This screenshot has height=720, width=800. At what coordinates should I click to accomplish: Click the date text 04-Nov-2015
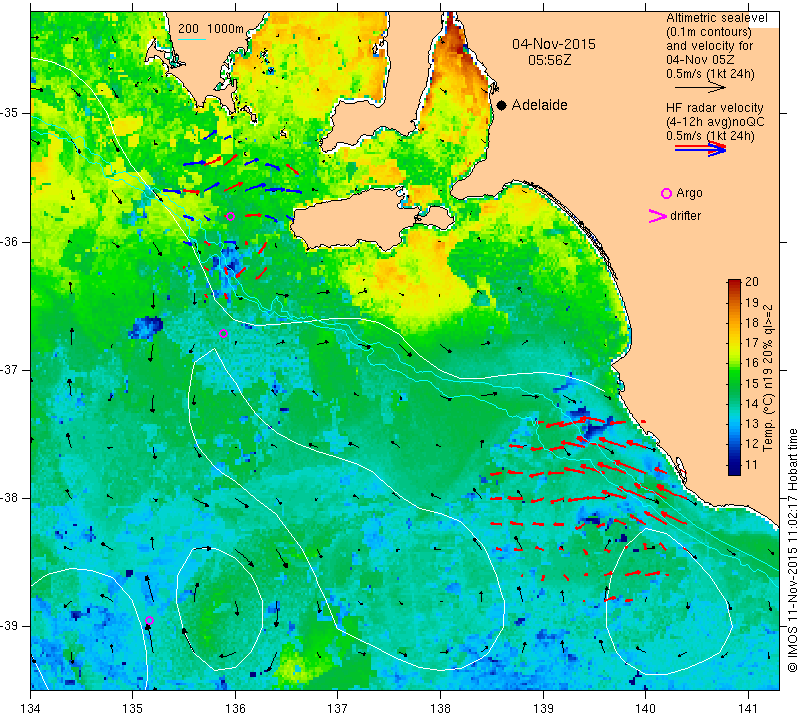coord(554,44)
